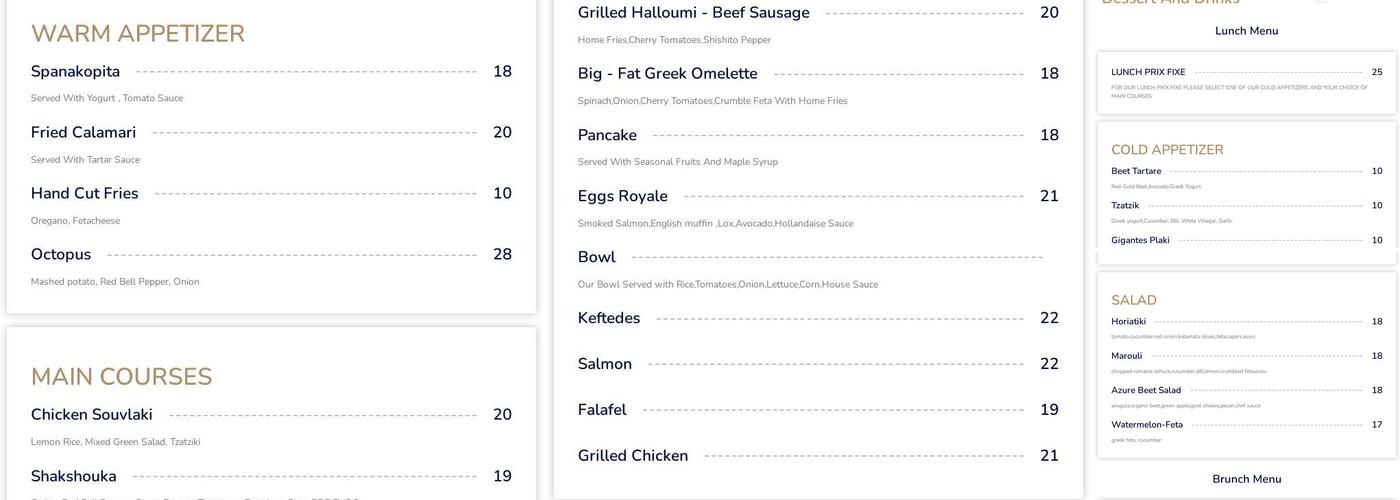Select the Grilled Chicken bowl option
The width and height of the screenshot is (1400, 500).
tap(632, 456)
